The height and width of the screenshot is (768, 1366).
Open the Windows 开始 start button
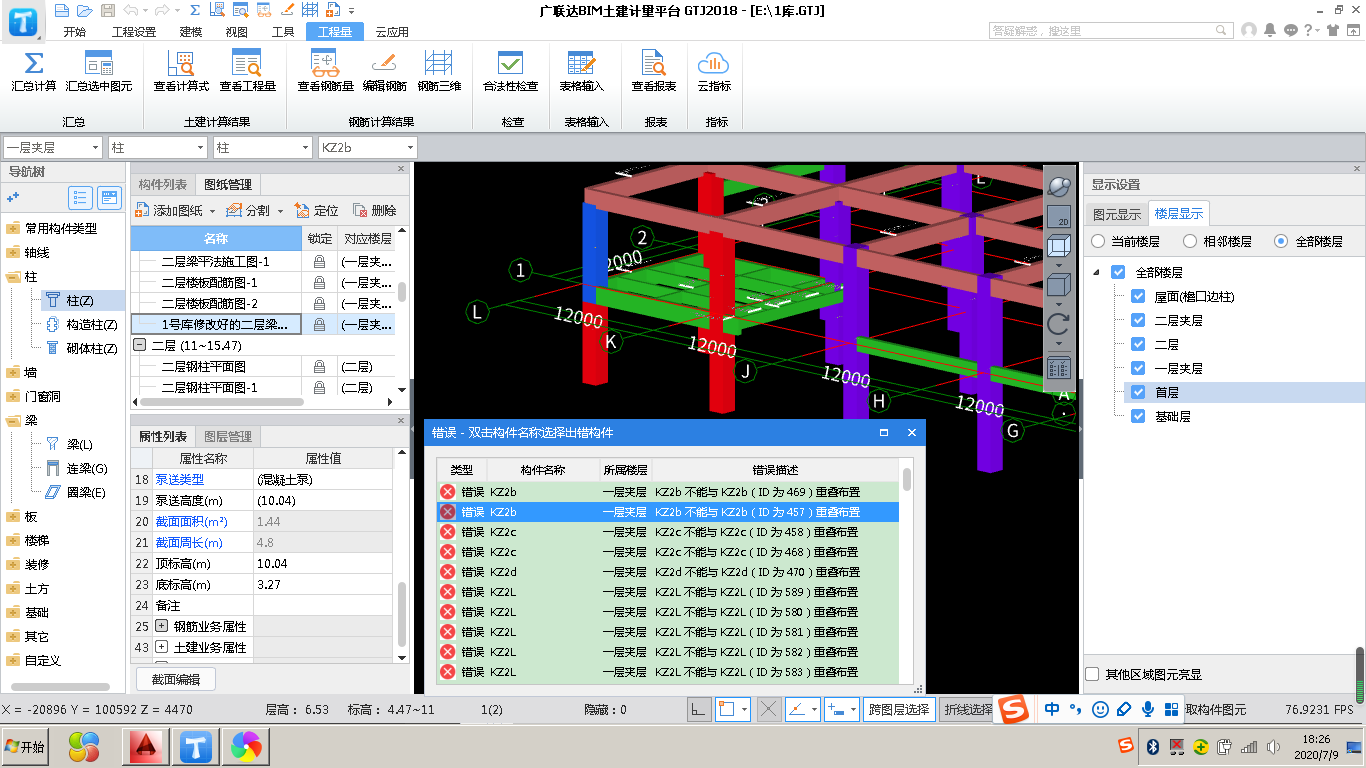tap(26, 746)
